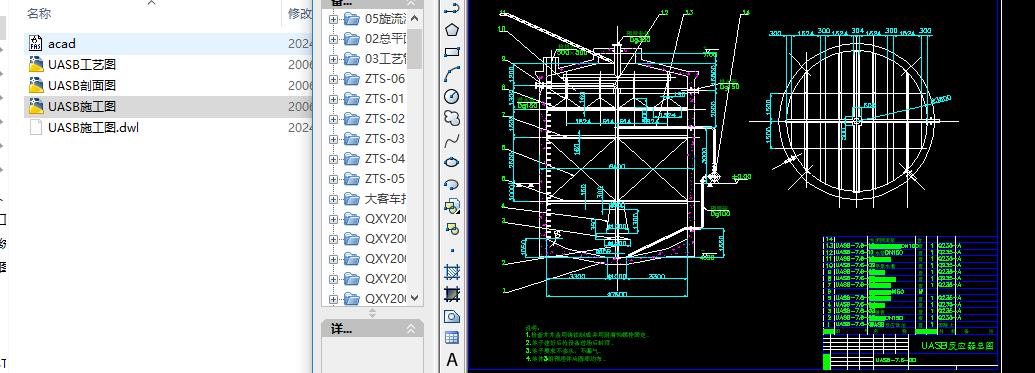Select the Revision Cloud tool
The image size is (1035, 373).
point(451,118)
